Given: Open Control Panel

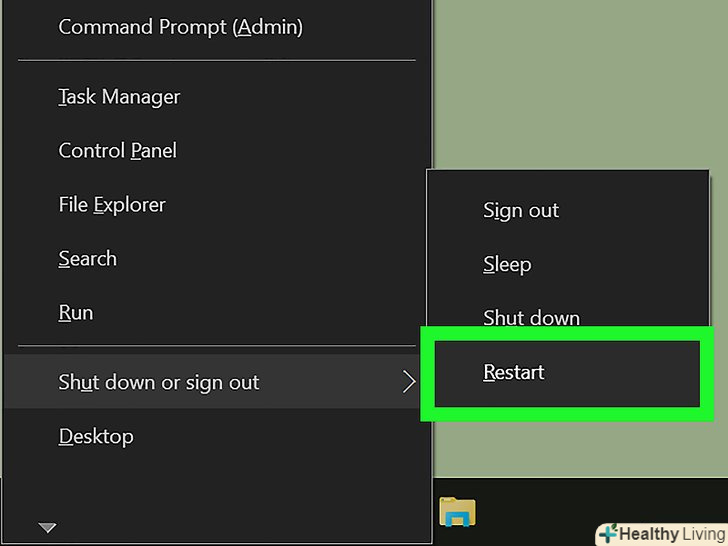Looking at the screenshot, I should [x=117, y=151].
